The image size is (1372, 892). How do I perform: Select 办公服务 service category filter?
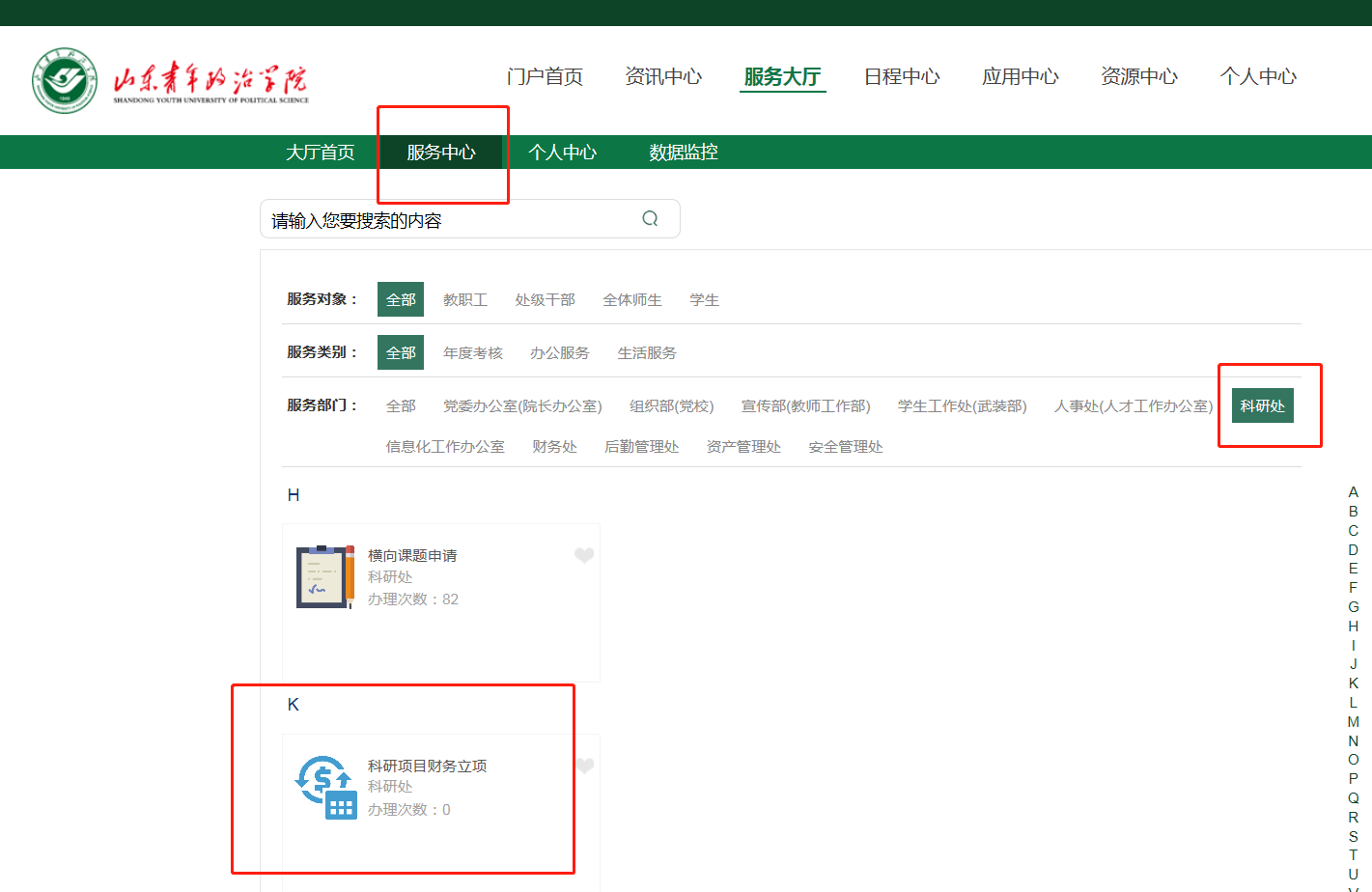tap(559, 353)
